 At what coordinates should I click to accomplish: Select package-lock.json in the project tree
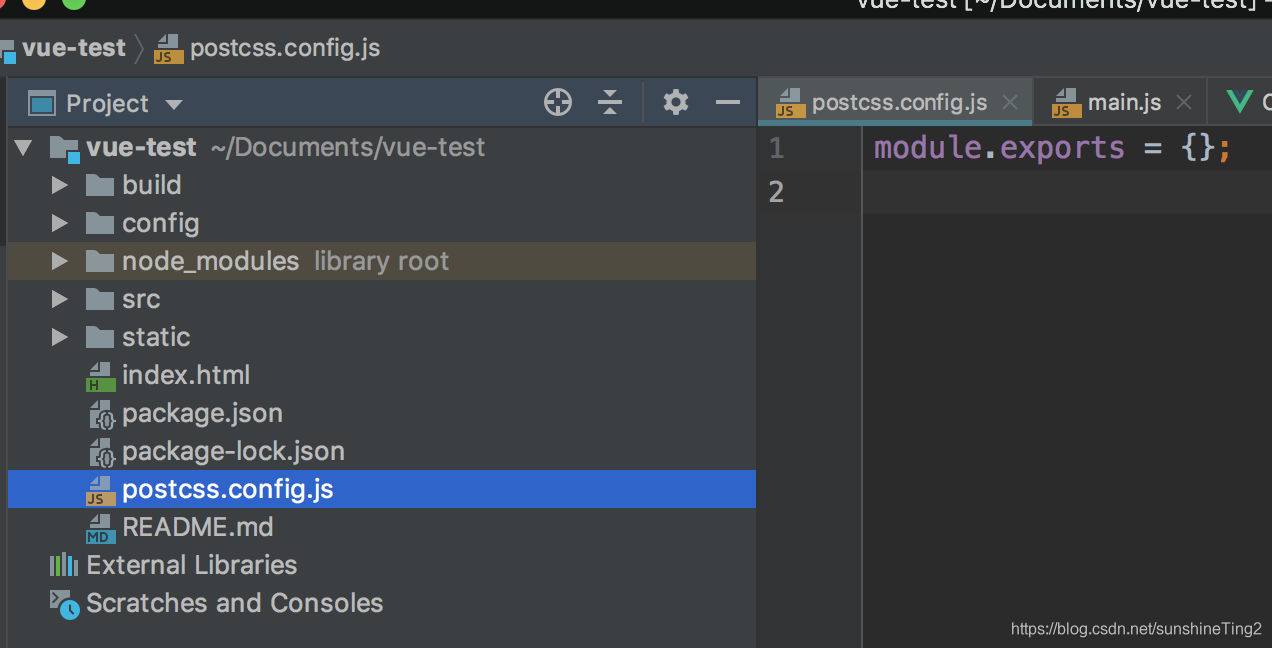tap(233, 452)
